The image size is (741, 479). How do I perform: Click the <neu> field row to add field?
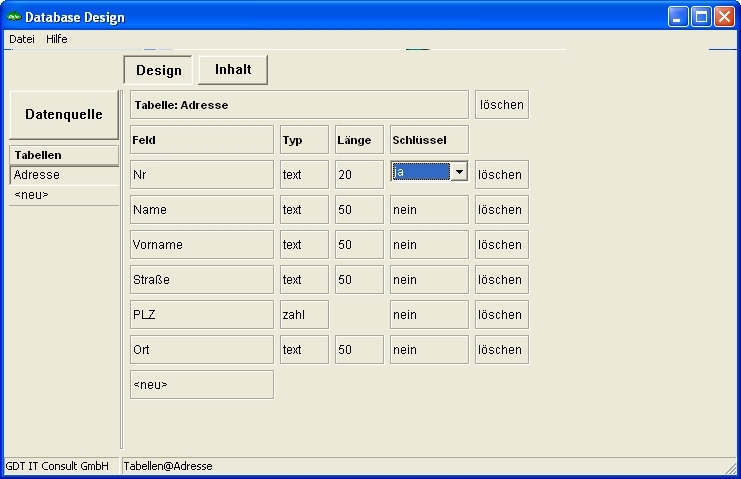click(x=201, y=385)
